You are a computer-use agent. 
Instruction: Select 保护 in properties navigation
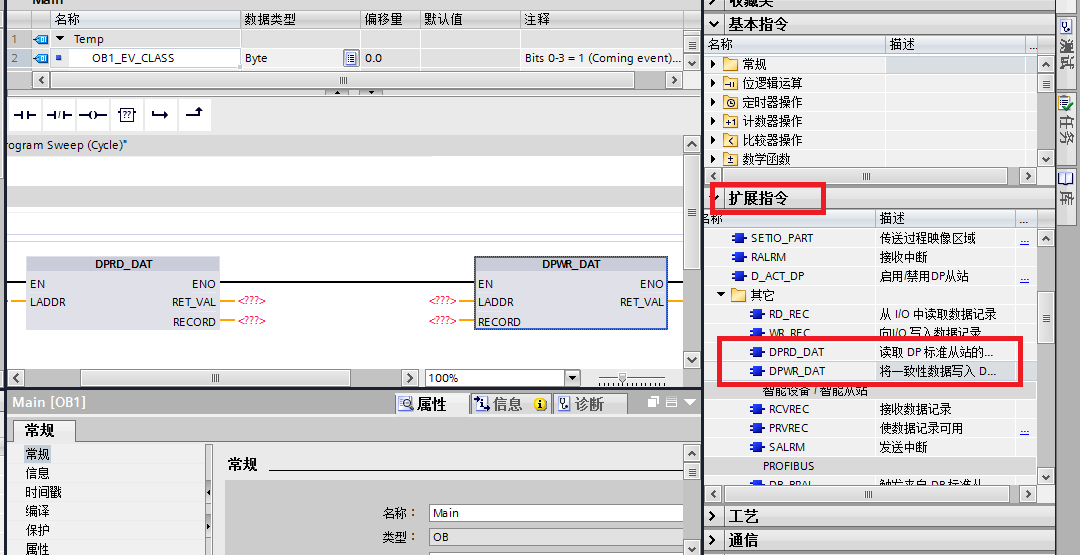point(37,530)
